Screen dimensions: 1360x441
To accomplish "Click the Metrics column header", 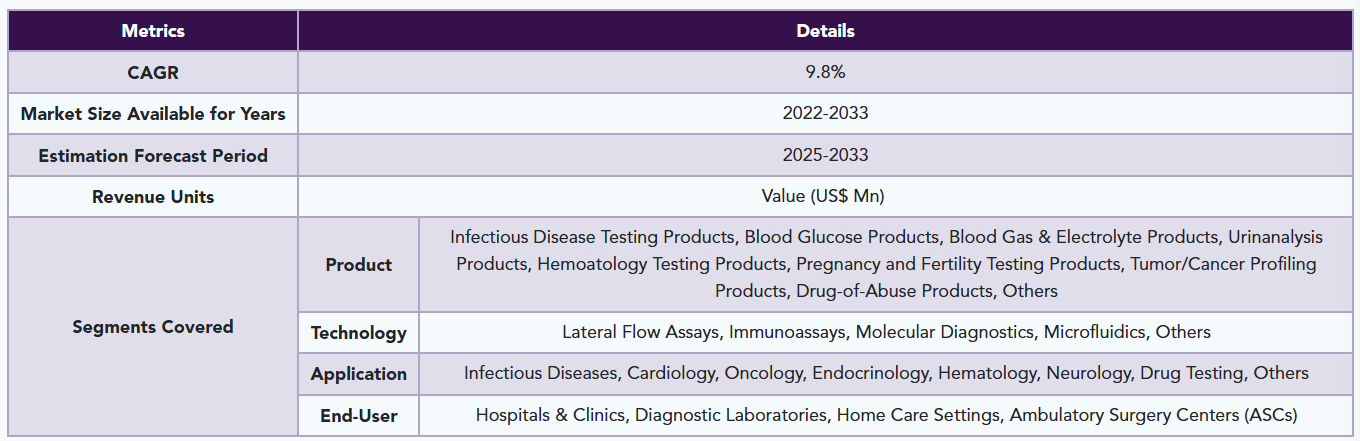I will pyautogui.click(x=153, y=31).
